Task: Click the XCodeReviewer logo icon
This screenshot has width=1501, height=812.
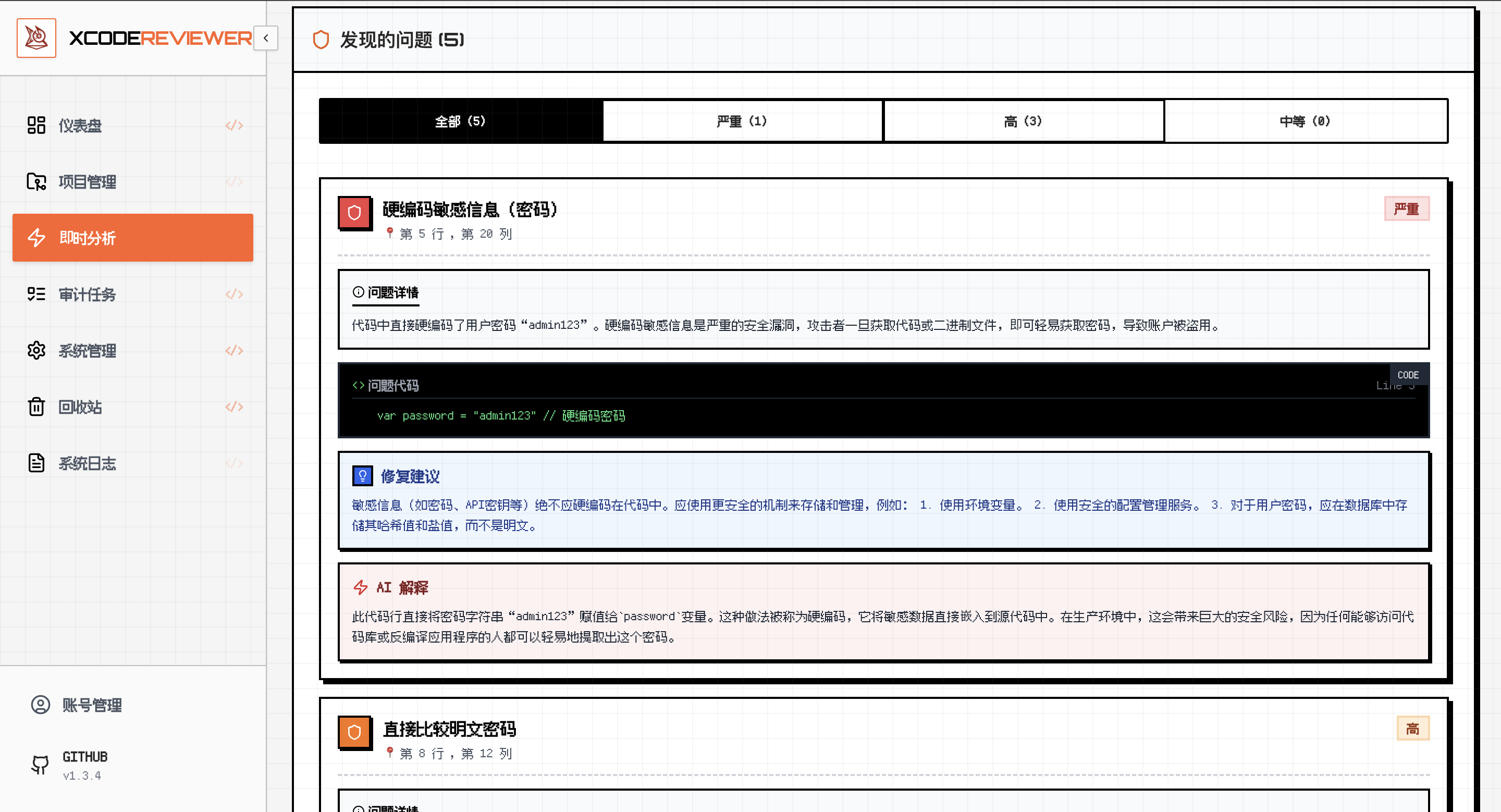Action: point(36,38)
